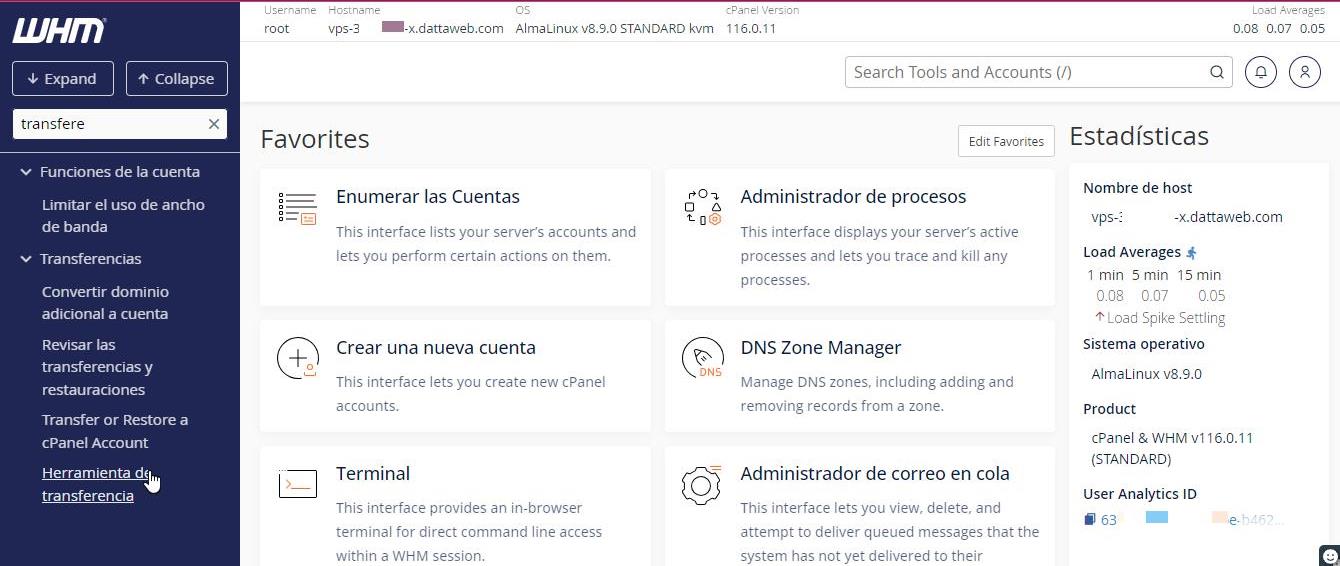Screen dimensions: 1340x566
Task: Click the Estadísticas heading
Action: 1139,136
